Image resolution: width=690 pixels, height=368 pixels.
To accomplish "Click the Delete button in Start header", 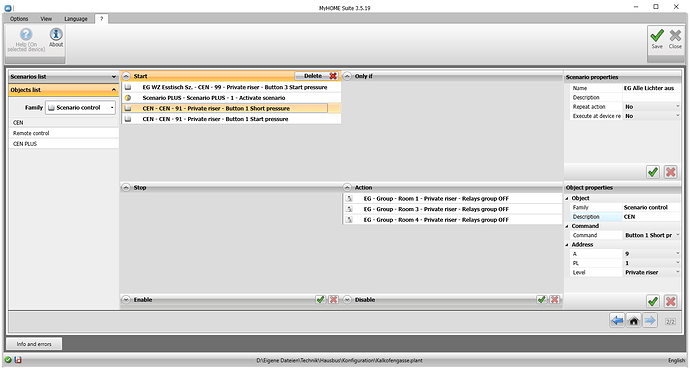I will (x=317, y=76).
